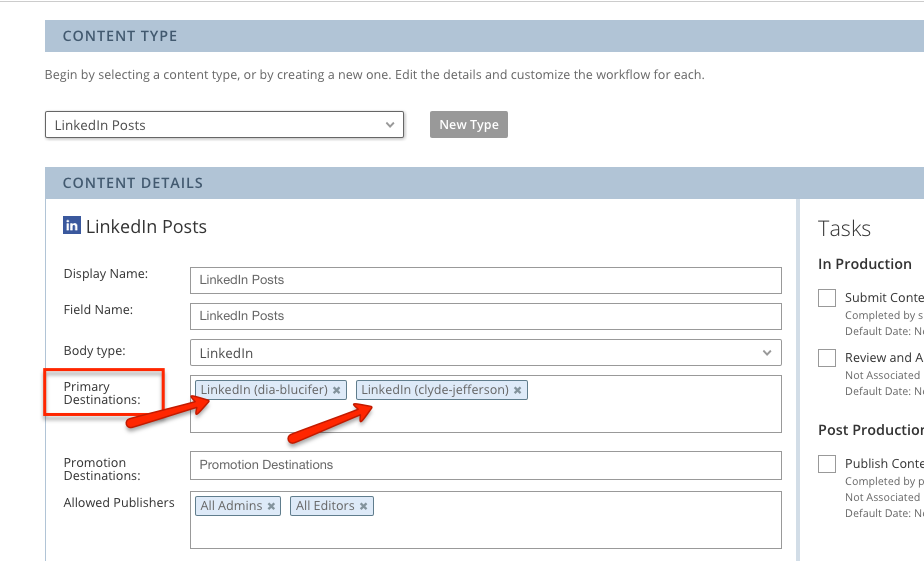Click the LinkedIn Posts page title text
Screen dimensions: 924x561
[x=146, y=227]
